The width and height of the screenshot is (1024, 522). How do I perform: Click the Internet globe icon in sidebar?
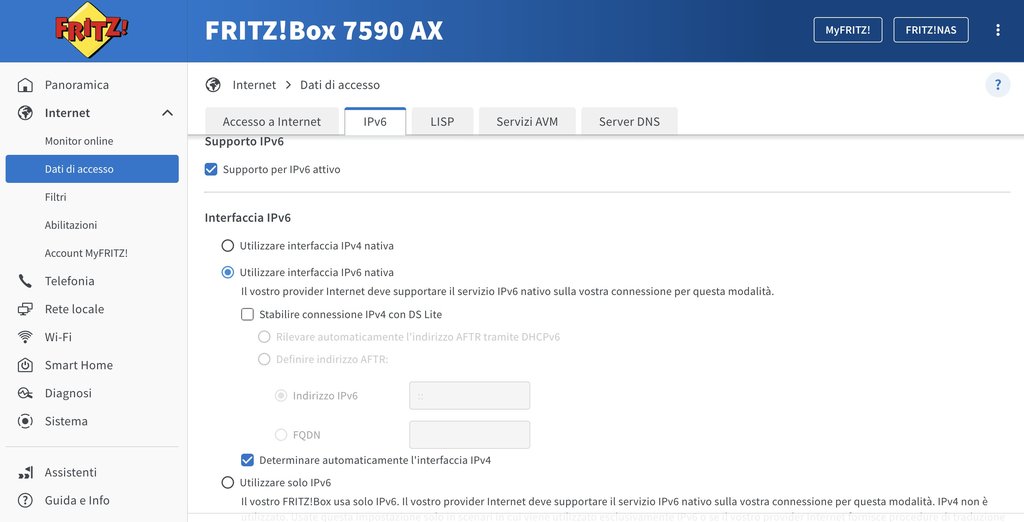click(x=25, y=113)
